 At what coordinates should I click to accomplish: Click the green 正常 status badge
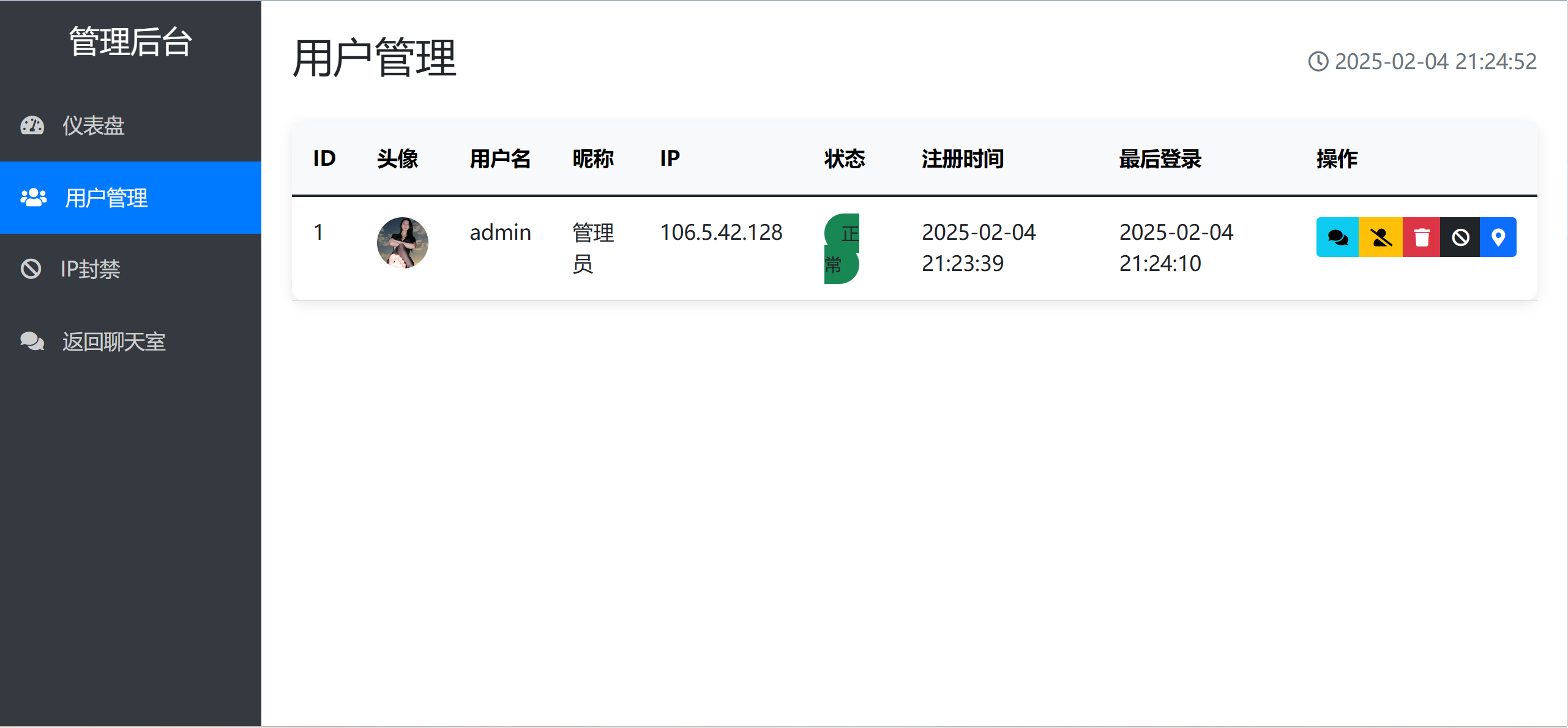click(842, 248)
